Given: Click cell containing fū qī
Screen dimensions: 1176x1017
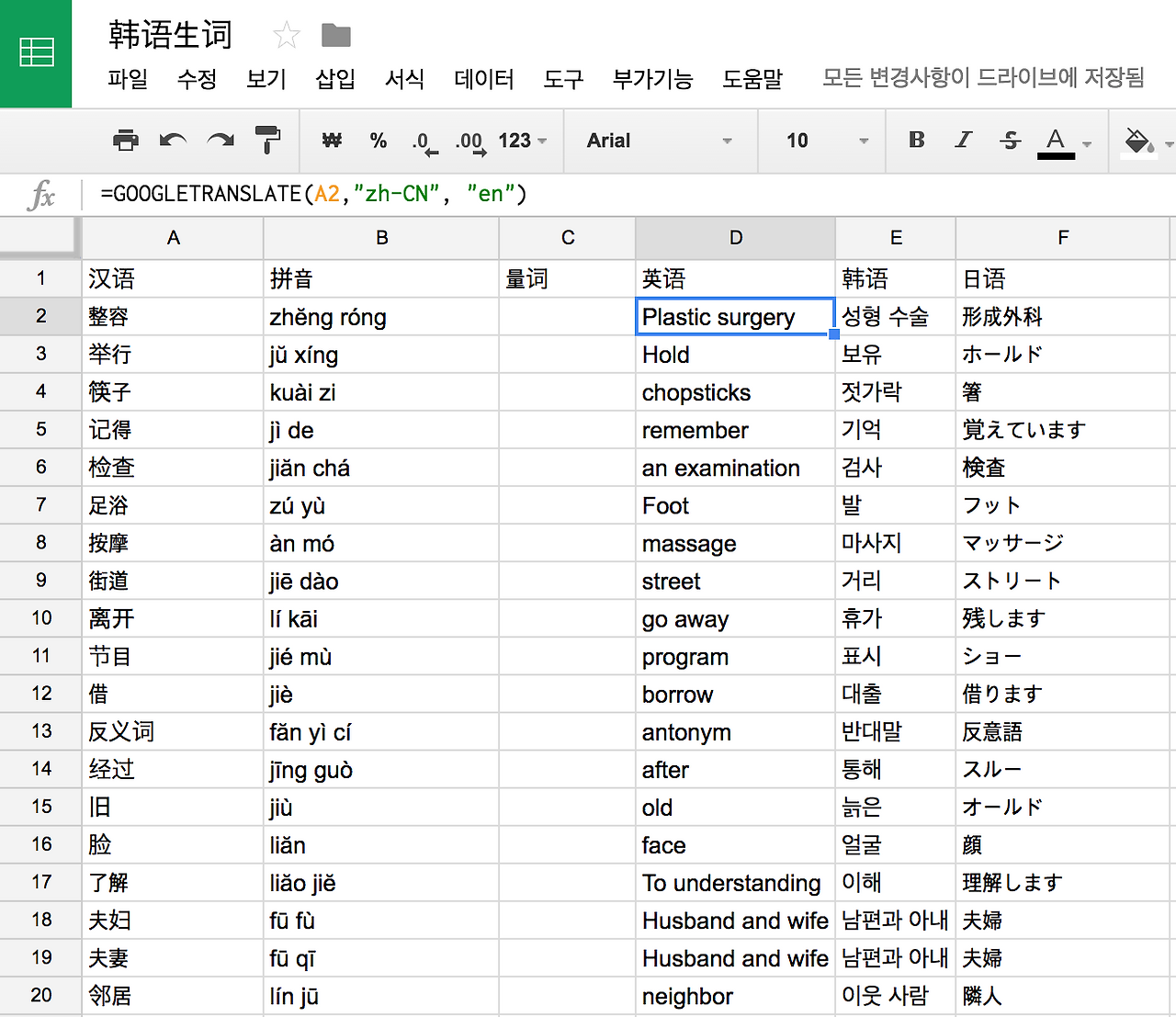Looking at the screenshot, I should [381, 957].
